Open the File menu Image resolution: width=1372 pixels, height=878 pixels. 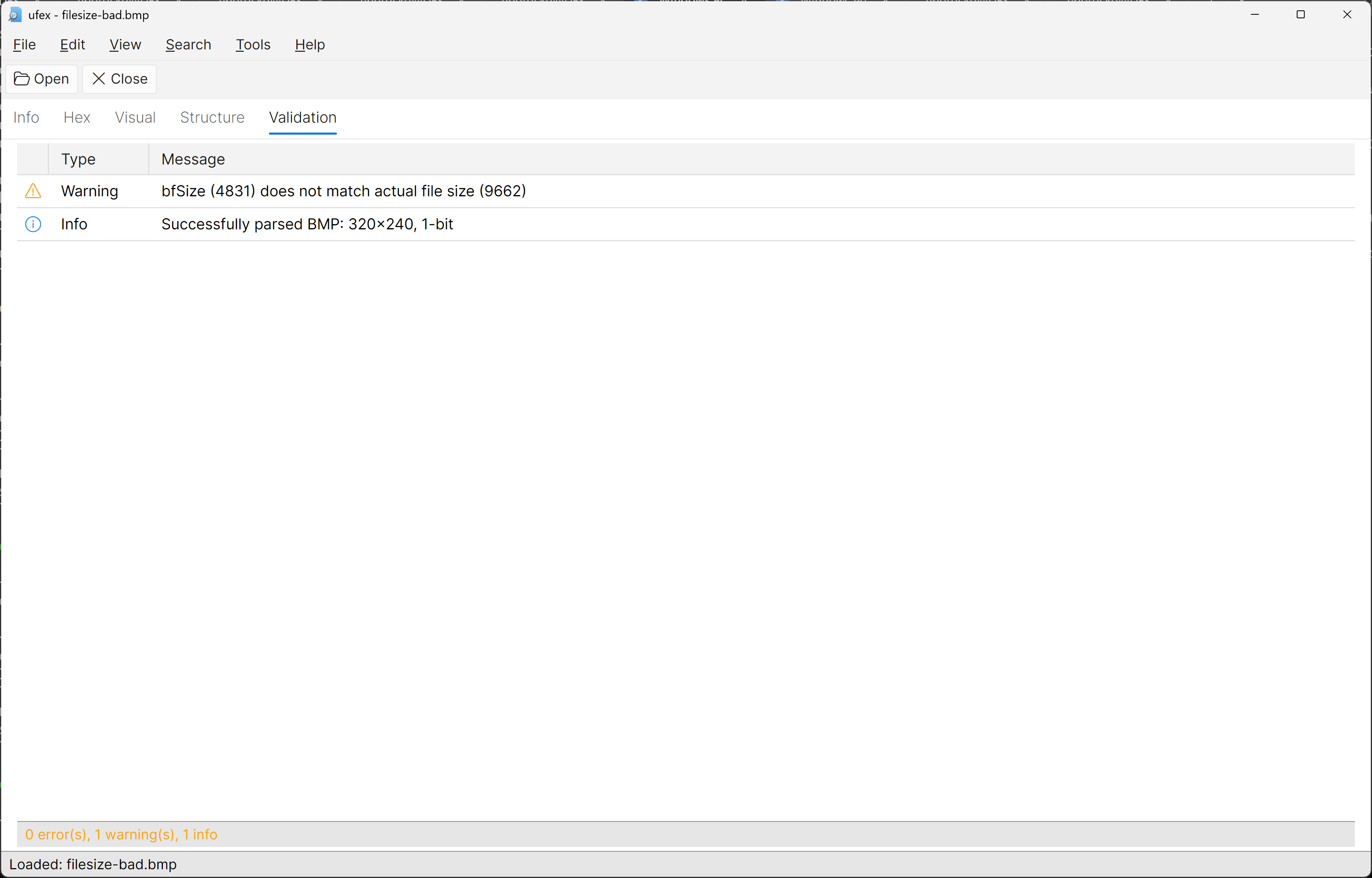pos(24,45)
